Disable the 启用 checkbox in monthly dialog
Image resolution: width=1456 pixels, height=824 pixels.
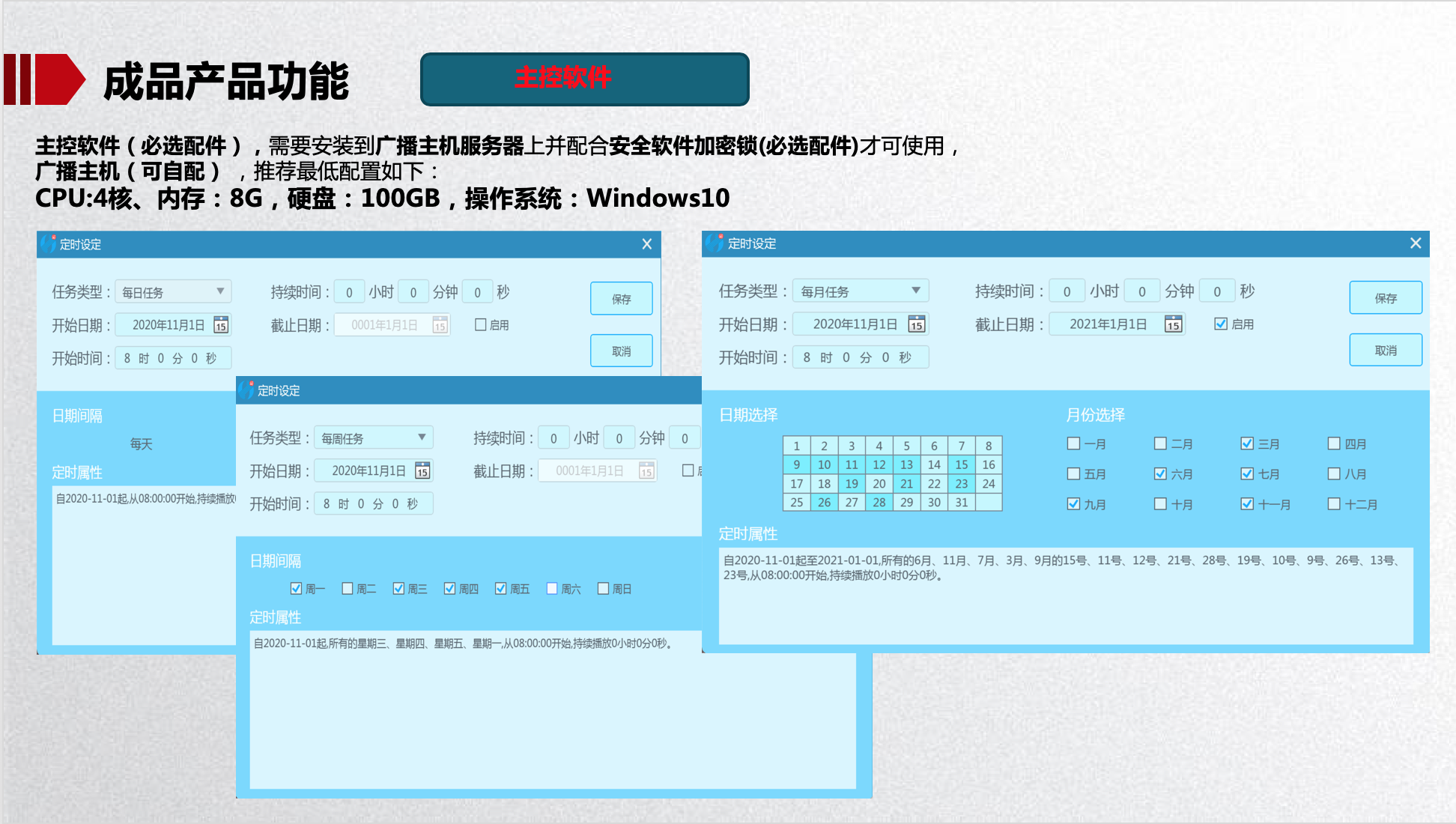pos(1221,324)
